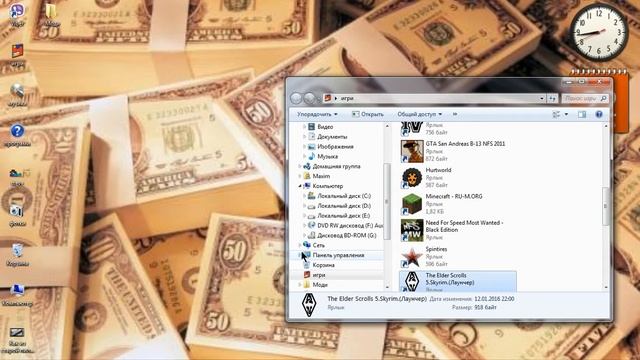Show more toolbar commands via double chevron

455,114
